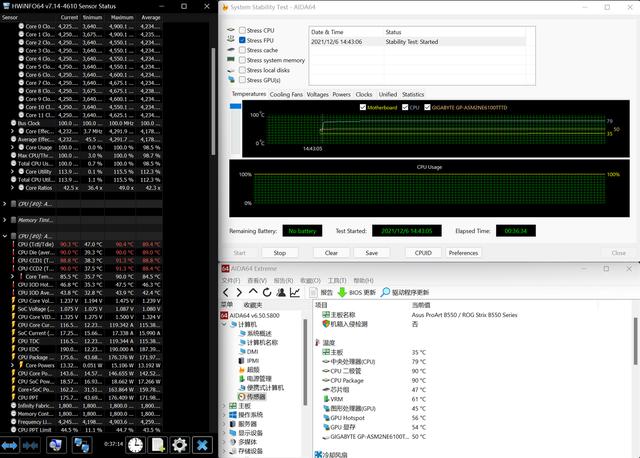Click AIDA64 Extreme forward arrow
This screenshot has height=458, width=640.
point(239,292)
